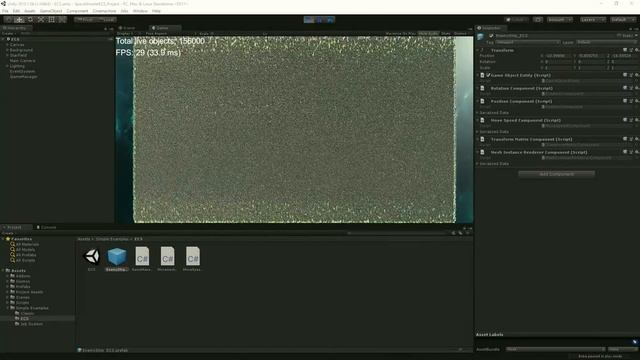Click Position Component script icon
This screenshot has height=360, width=640.
point(482,101)
